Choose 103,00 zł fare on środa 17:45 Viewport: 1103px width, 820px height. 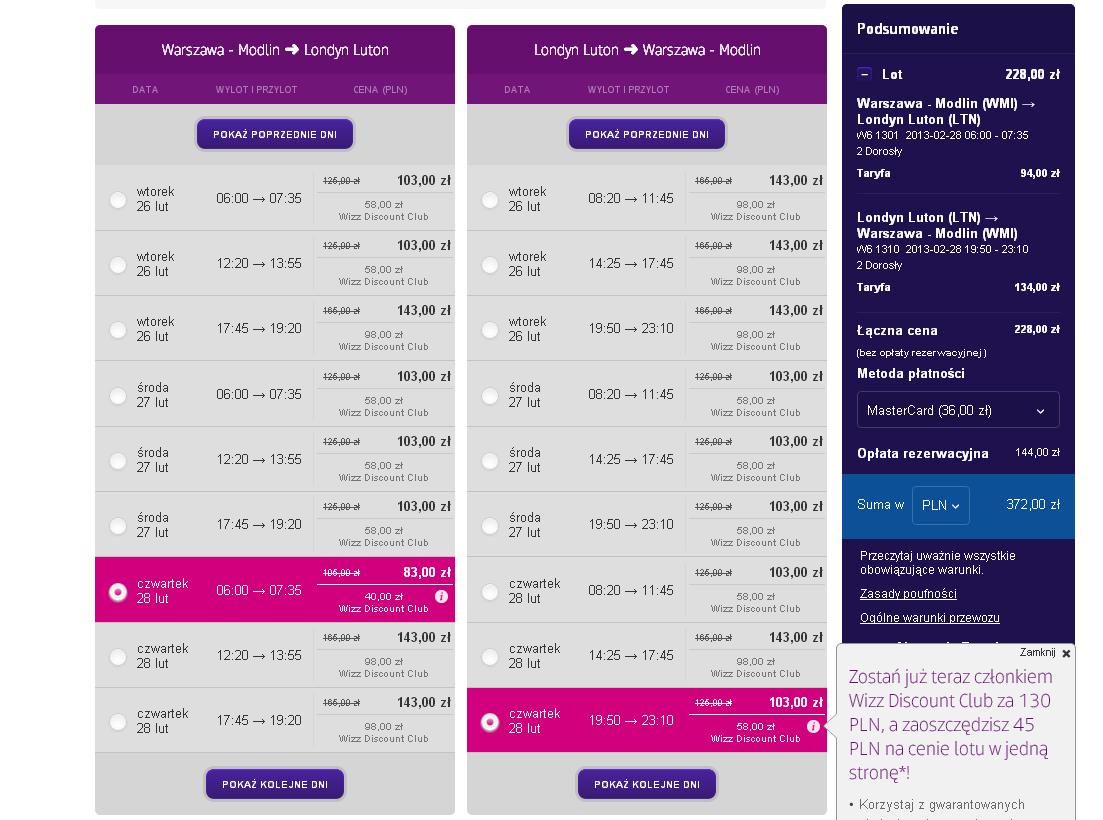pos(423,506)
